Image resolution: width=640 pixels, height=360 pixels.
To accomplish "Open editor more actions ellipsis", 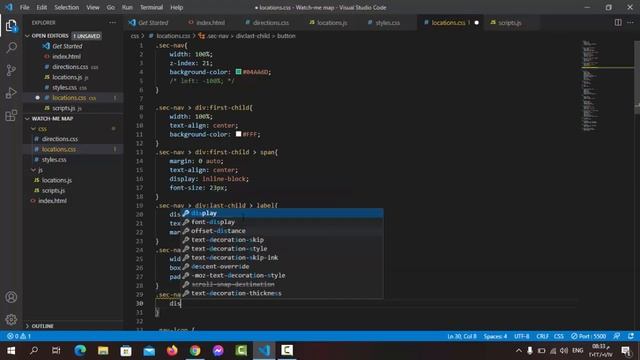I will 631,22.
